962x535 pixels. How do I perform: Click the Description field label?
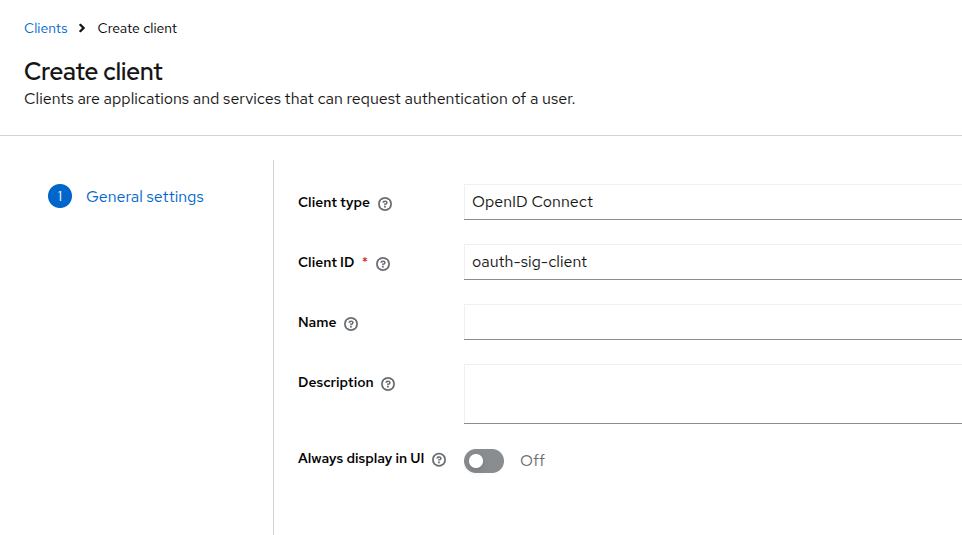(336, 383)
